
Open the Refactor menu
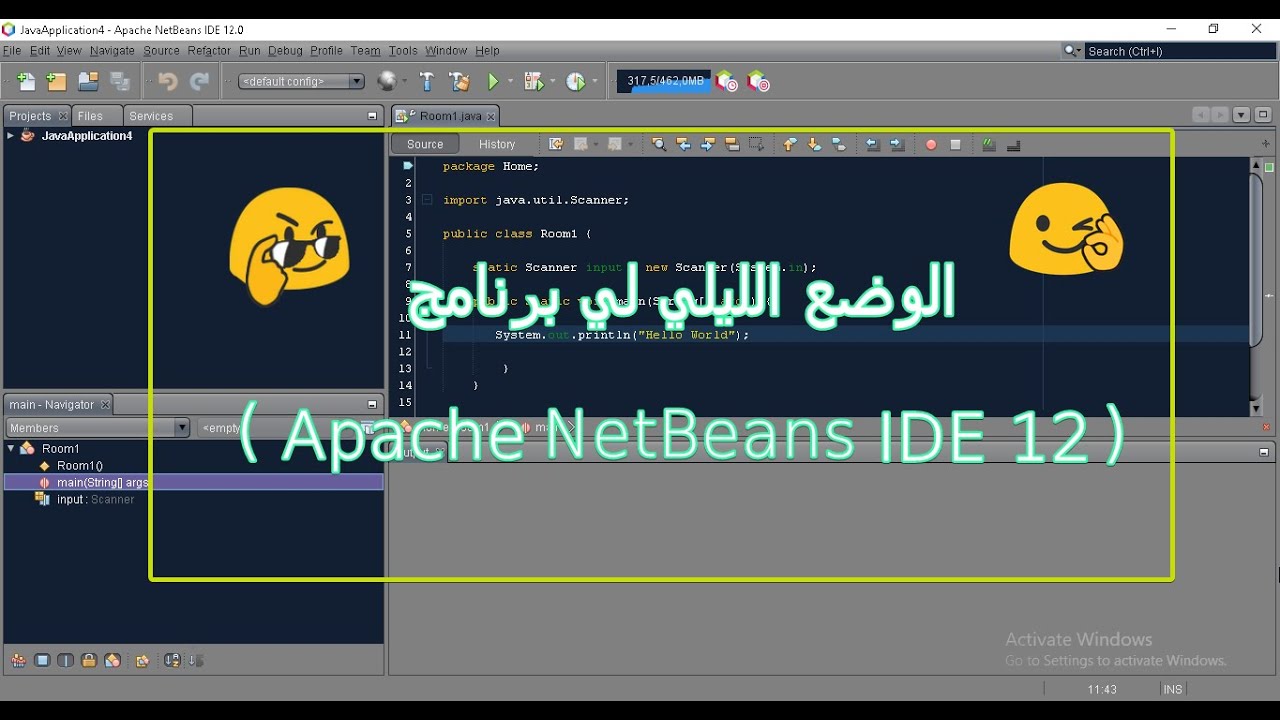pyautogui.click(x=209, y=51)
